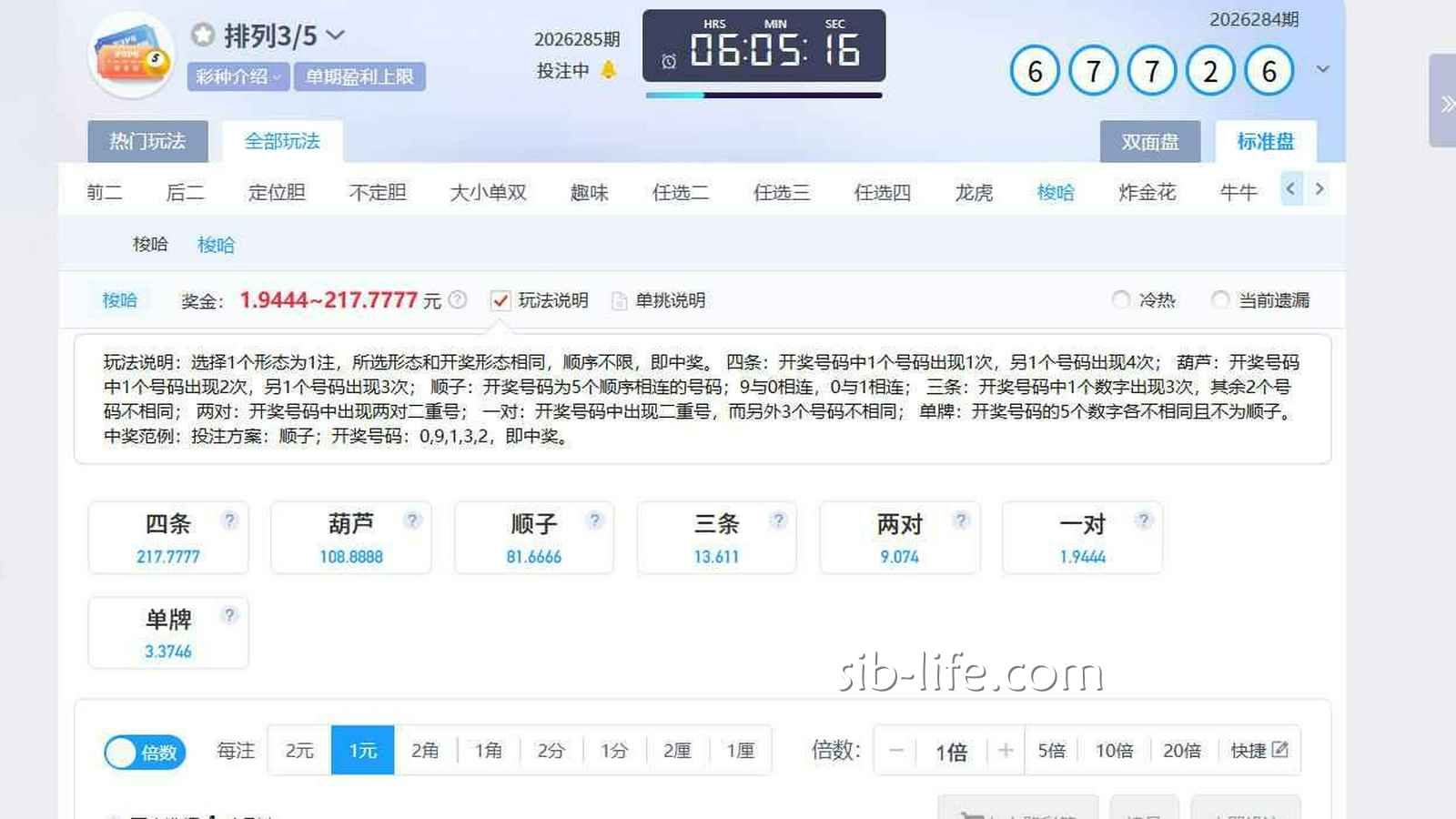Expand the 彩种介绍 dropdown

pos(238,76)
